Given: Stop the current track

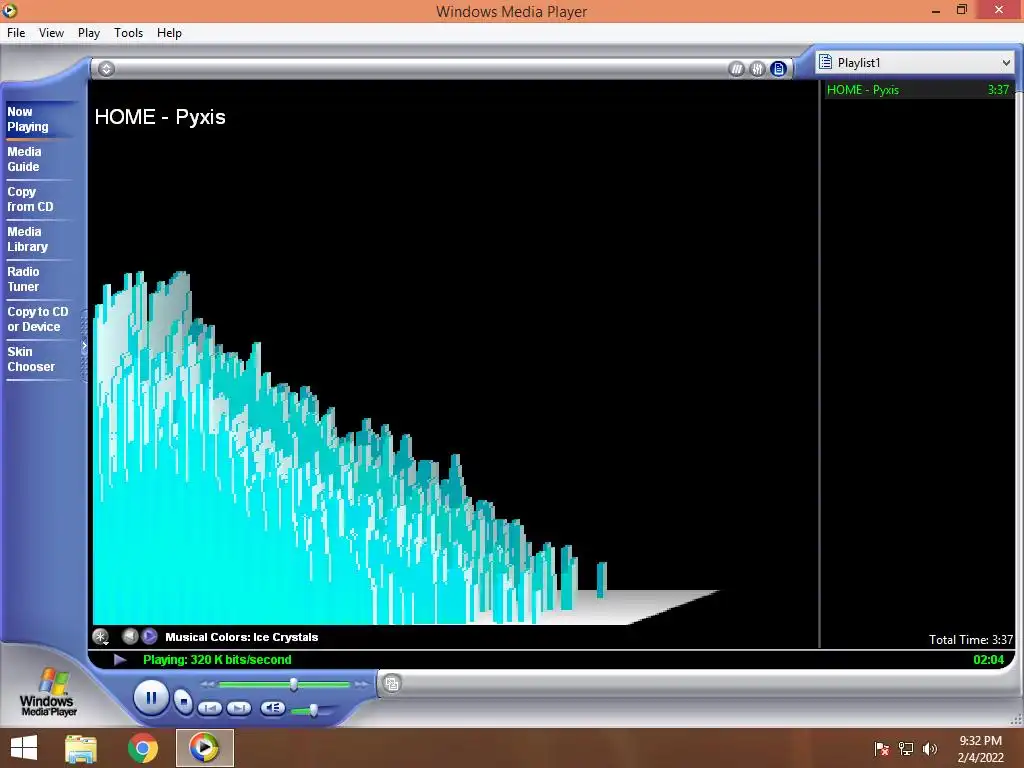Looking at the screenshot, I should [184, 701].
